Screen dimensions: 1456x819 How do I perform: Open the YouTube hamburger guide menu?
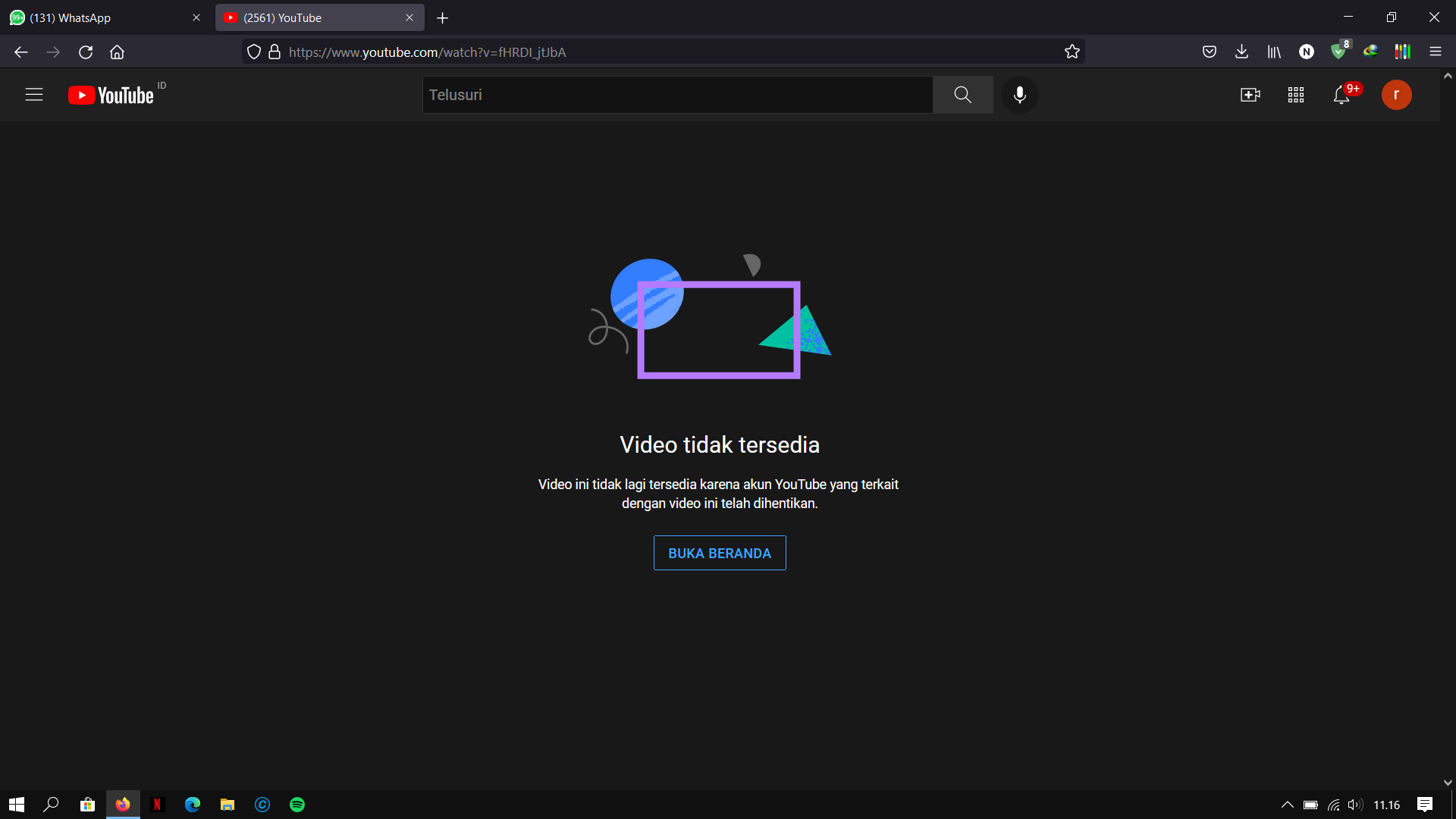coord(34,95)
